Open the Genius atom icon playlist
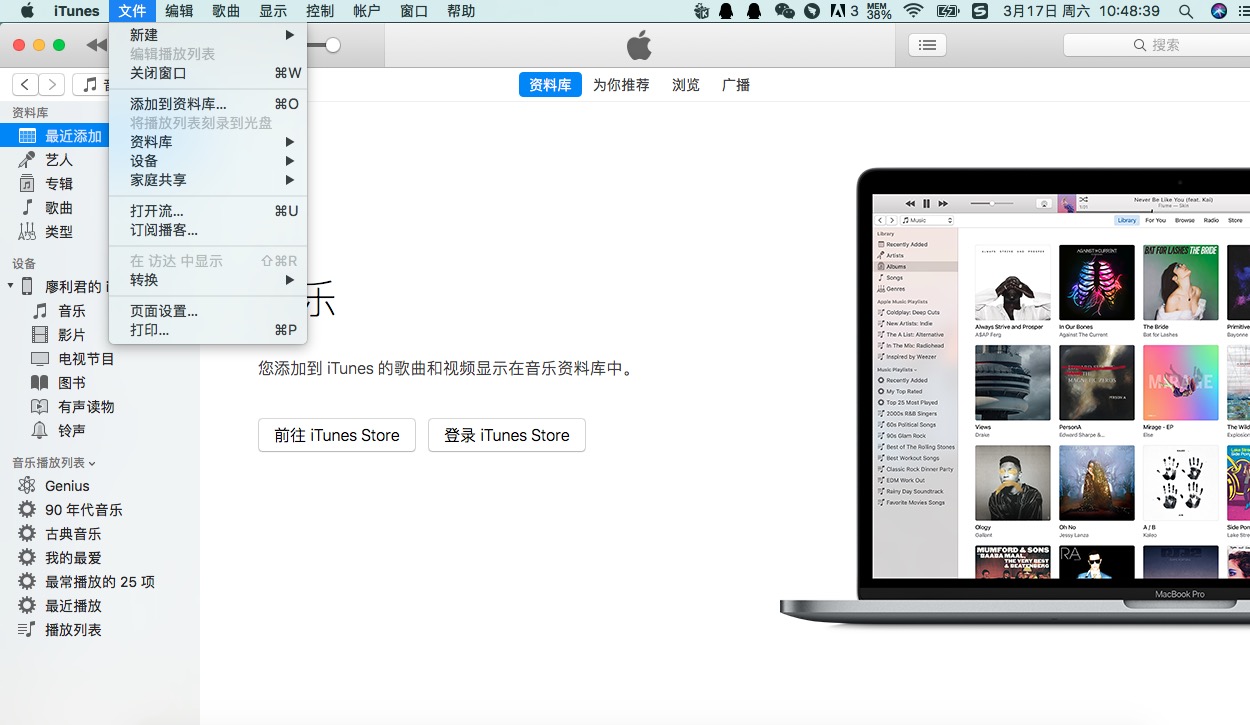The image size is (1250, 725). (27, 486)
